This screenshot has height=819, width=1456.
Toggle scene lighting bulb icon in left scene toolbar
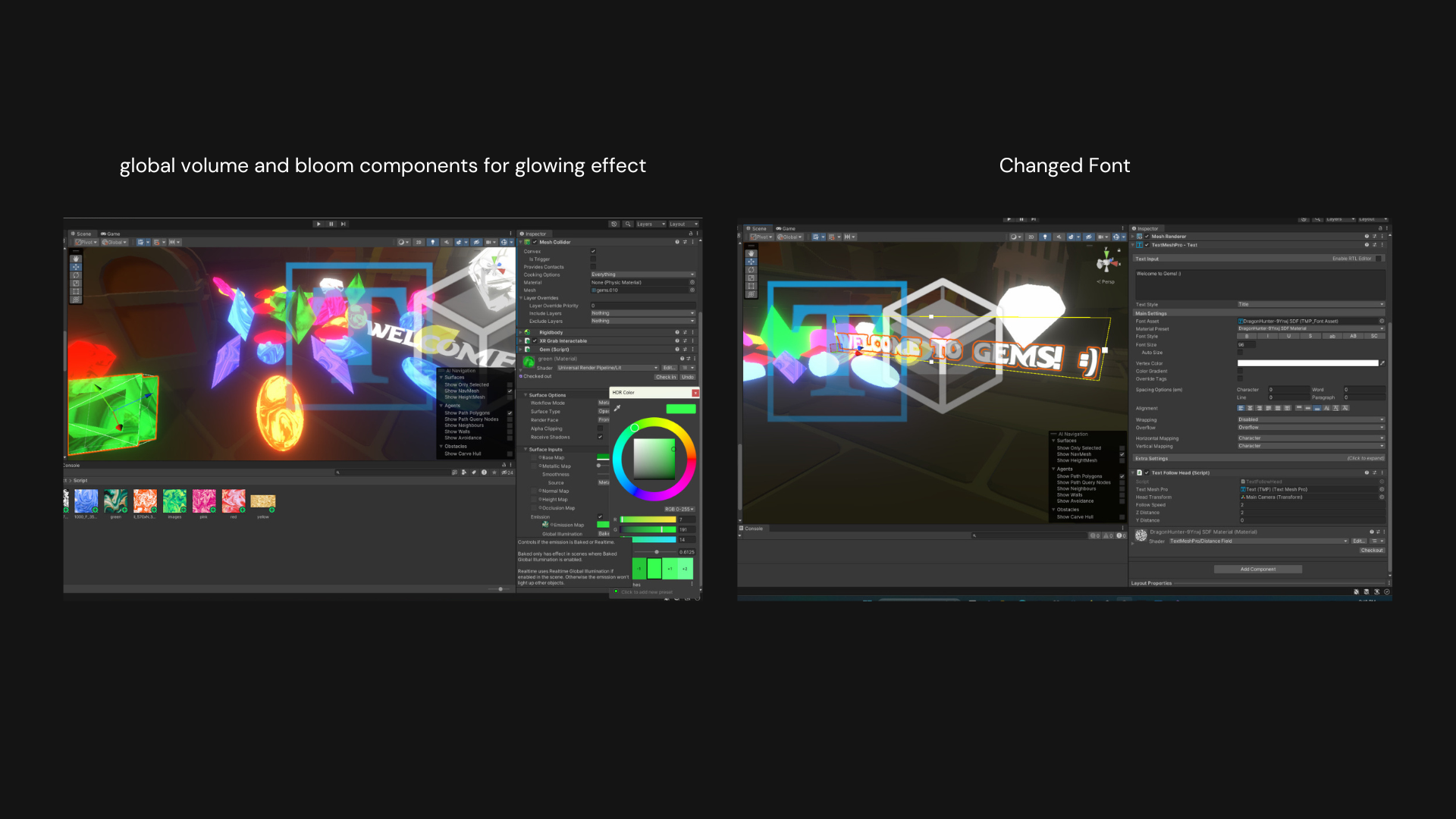click(x=433, y=243)
